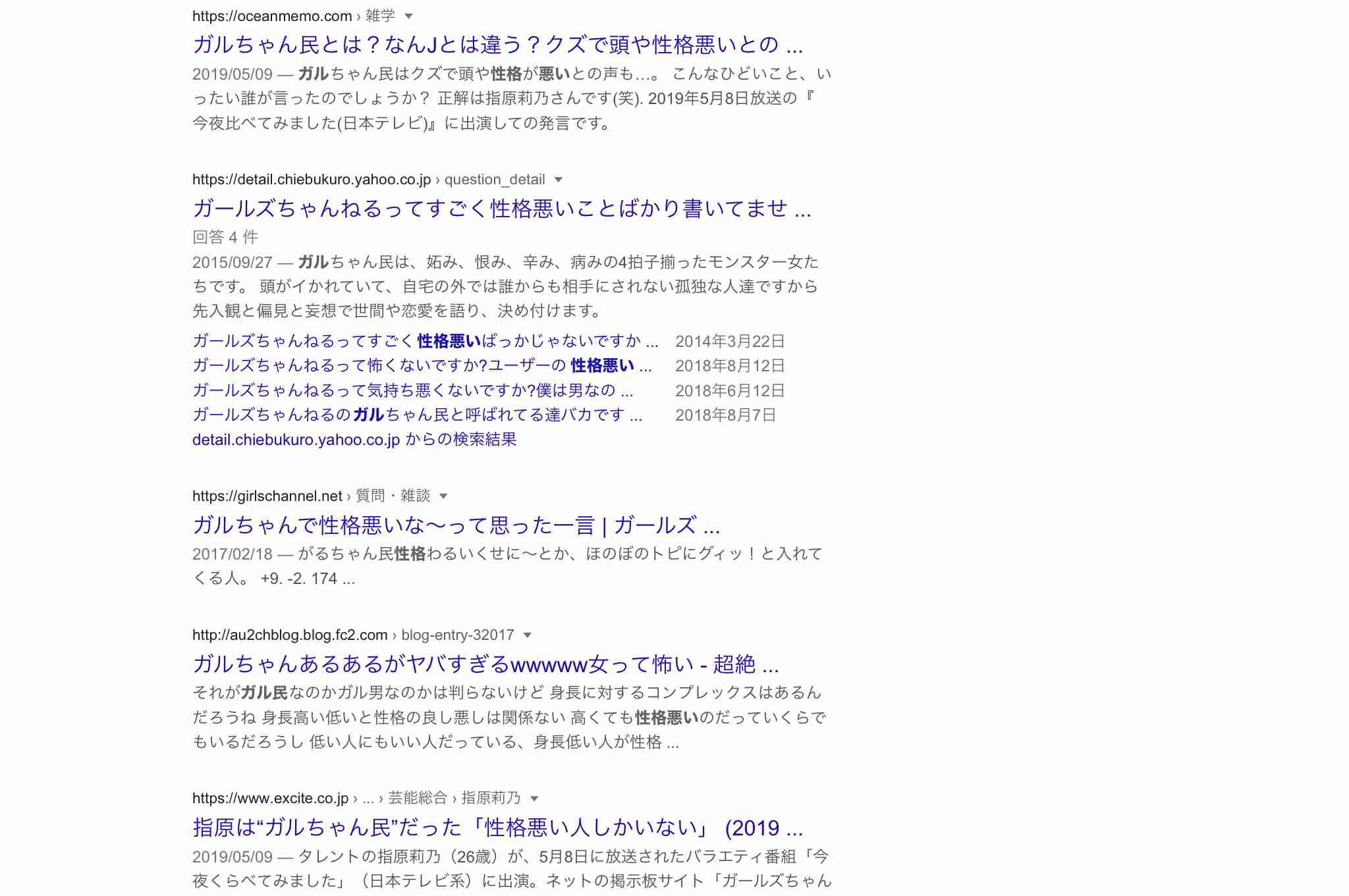This screenshot has height=896, width=1349.
Task: Open dropdown arrow beside au2chblog blog-entry-32017
Action: coord(527,635)
